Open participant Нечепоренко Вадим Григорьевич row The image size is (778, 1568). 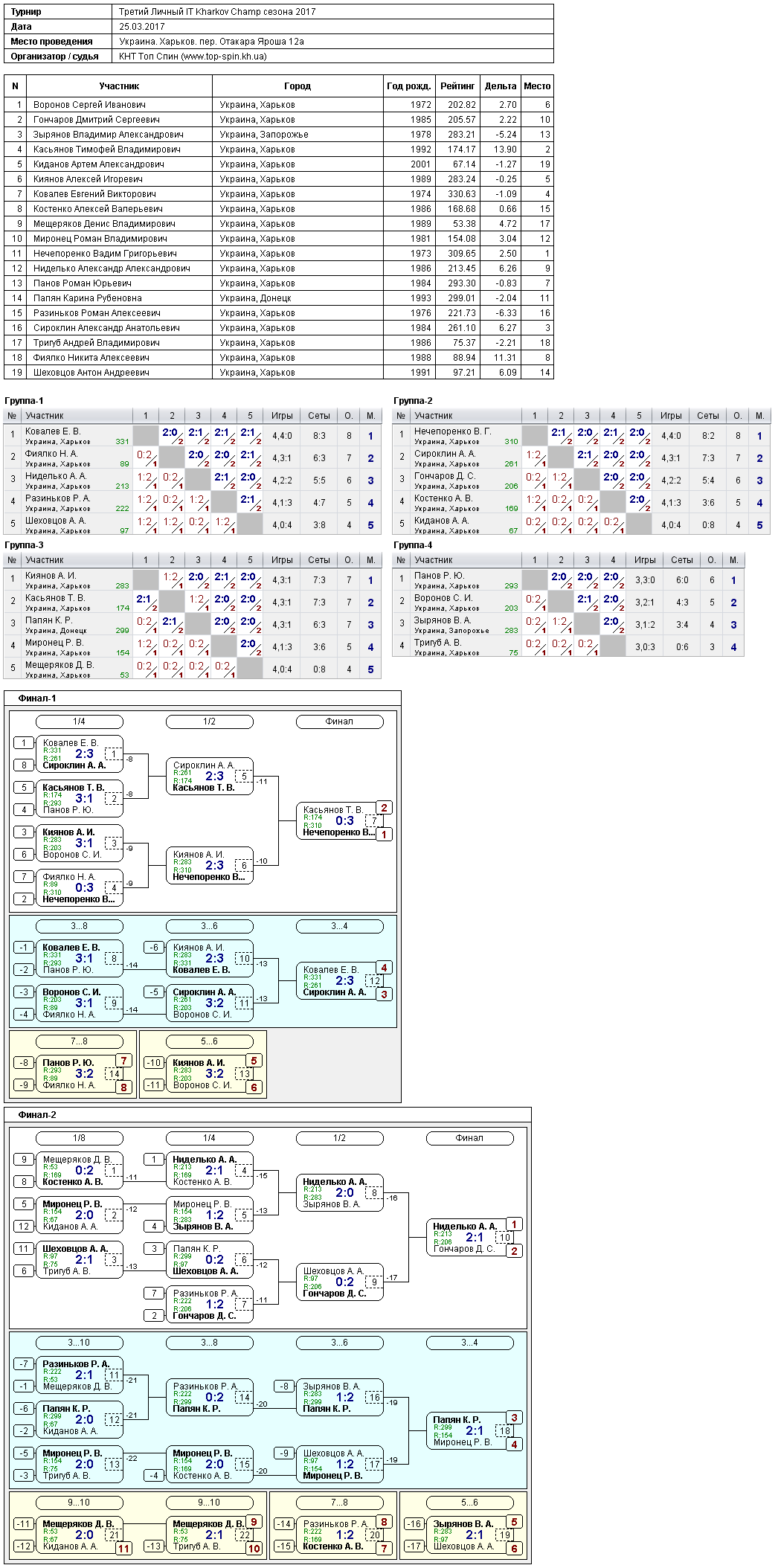[279, 254]
